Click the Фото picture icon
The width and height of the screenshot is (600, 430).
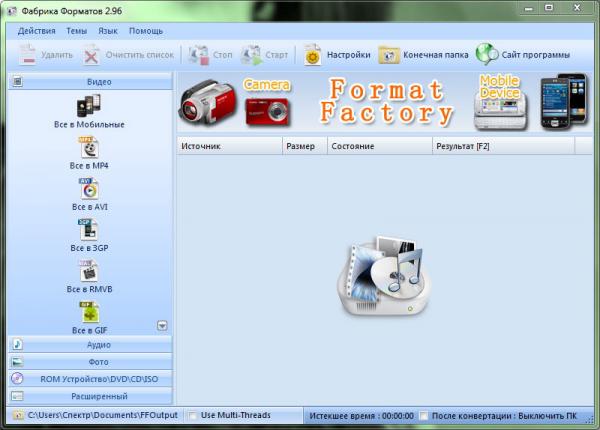point(17,362)
